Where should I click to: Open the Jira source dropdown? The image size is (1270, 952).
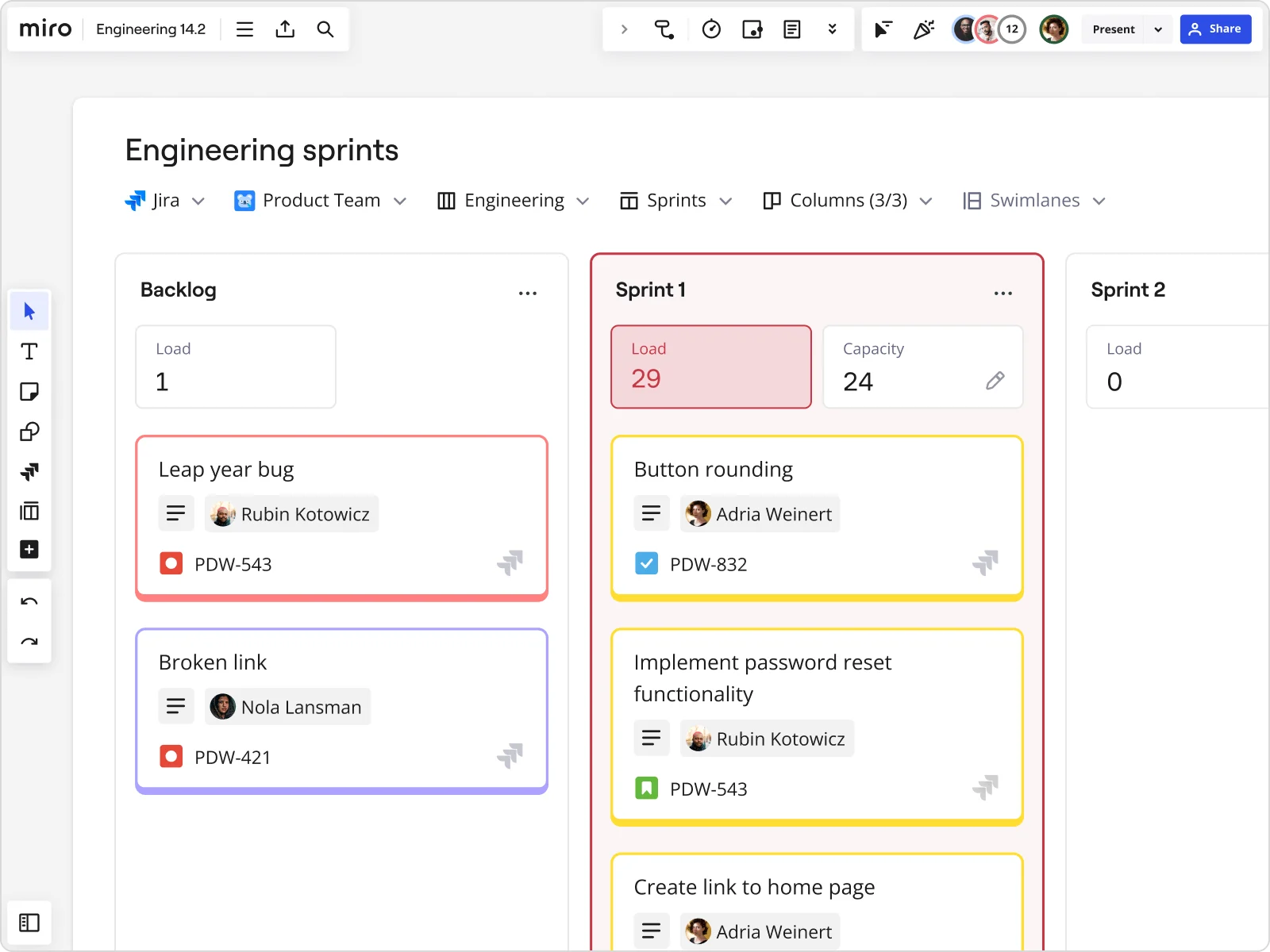tap(165, 201)
